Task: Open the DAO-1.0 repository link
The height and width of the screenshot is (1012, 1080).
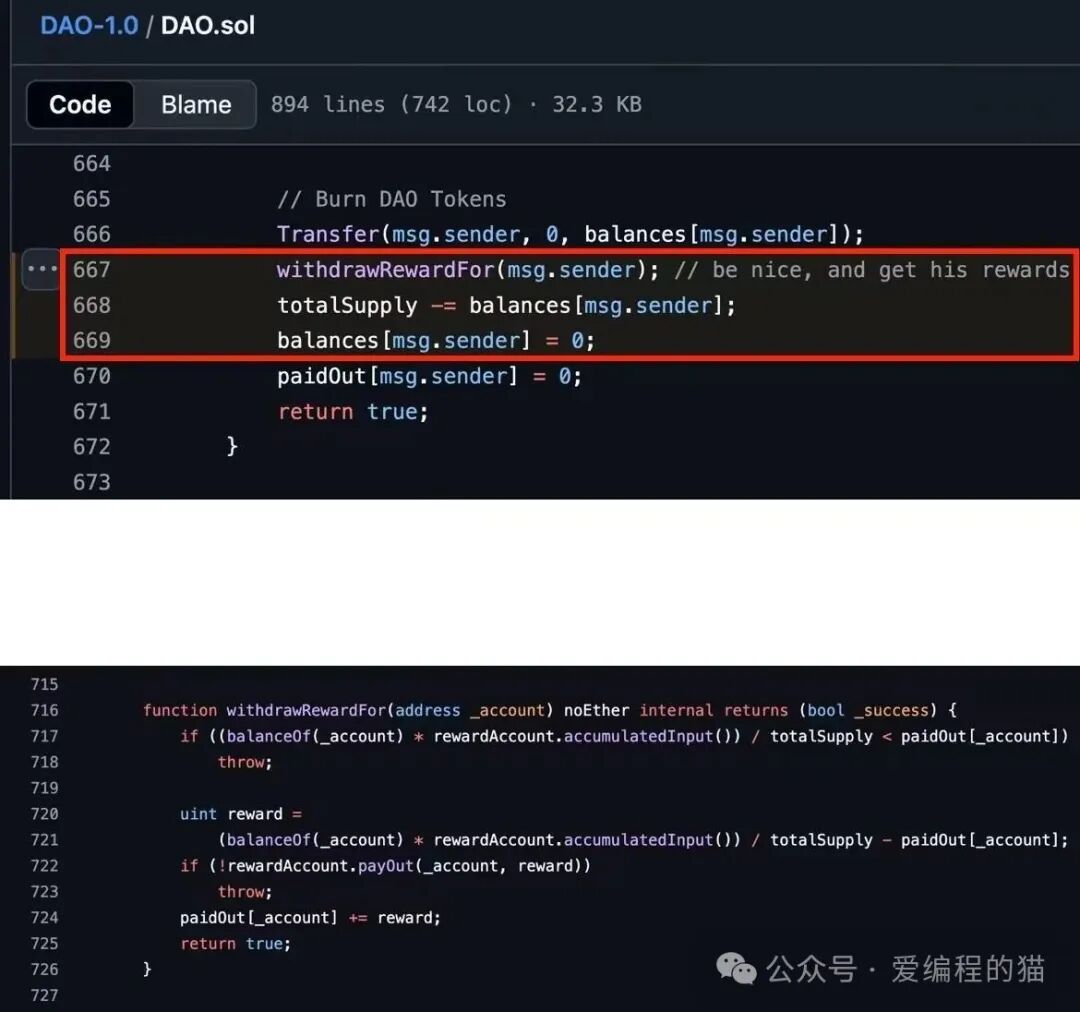Action: click(x=88, y=27)
